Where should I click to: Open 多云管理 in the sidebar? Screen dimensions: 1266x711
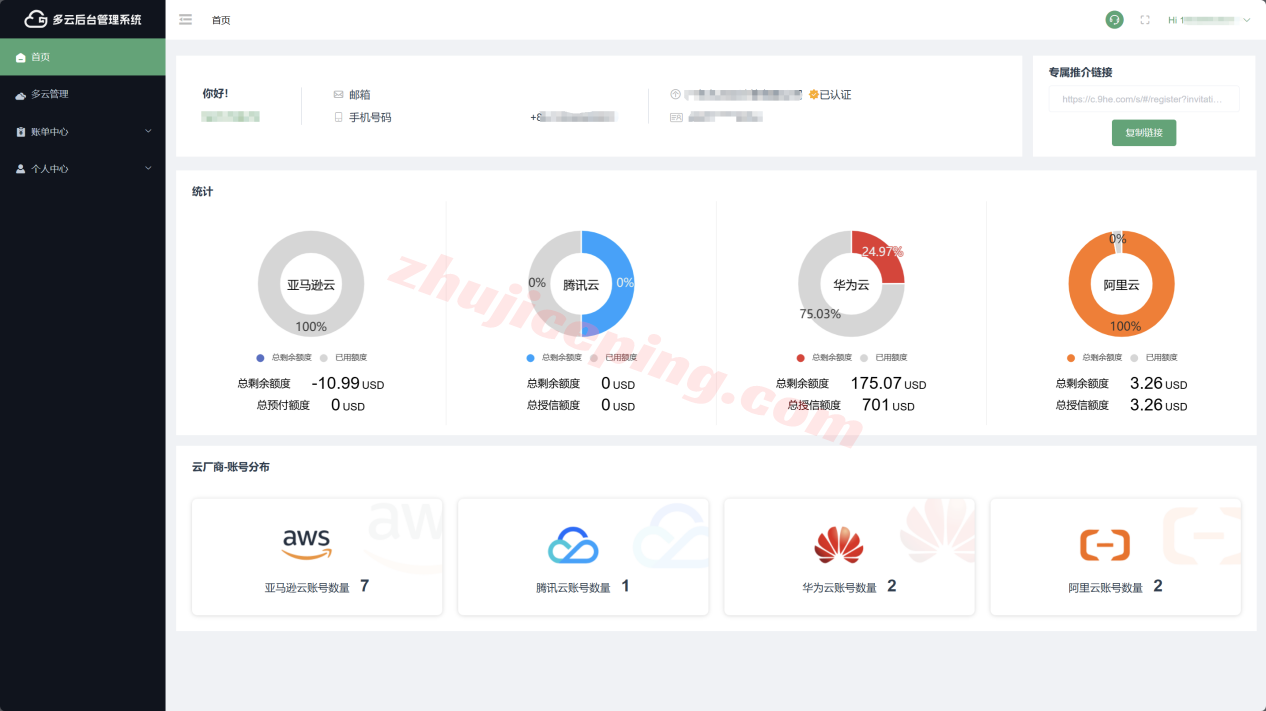coord(82,94)
